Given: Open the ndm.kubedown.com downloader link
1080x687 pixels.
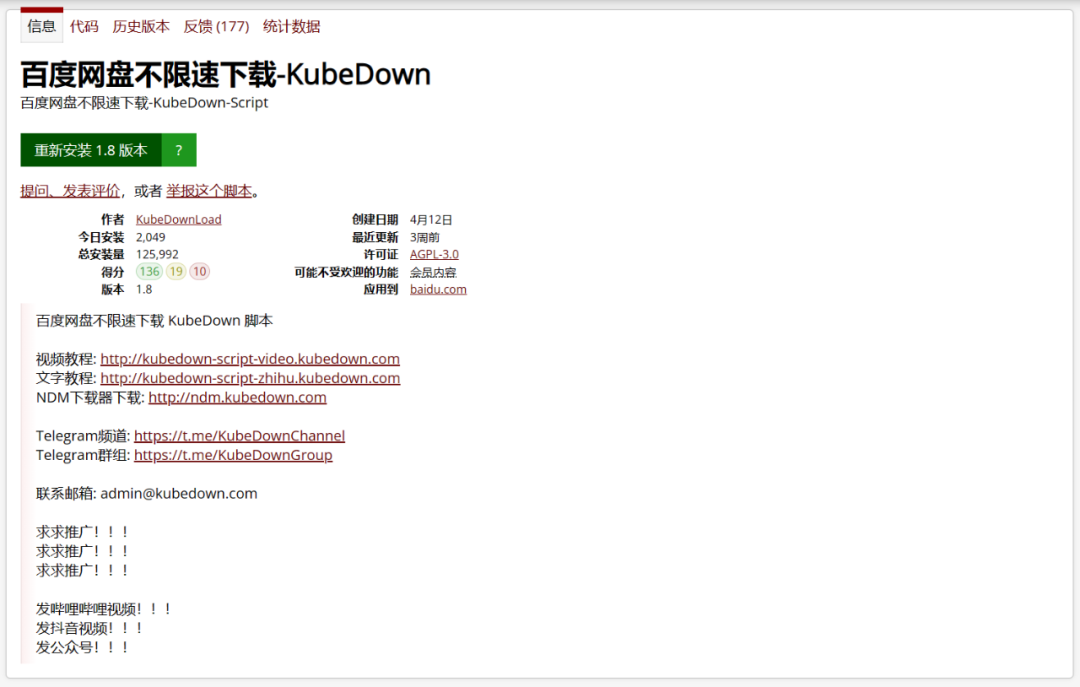Looking at the screenshot, I should [238, 398].
